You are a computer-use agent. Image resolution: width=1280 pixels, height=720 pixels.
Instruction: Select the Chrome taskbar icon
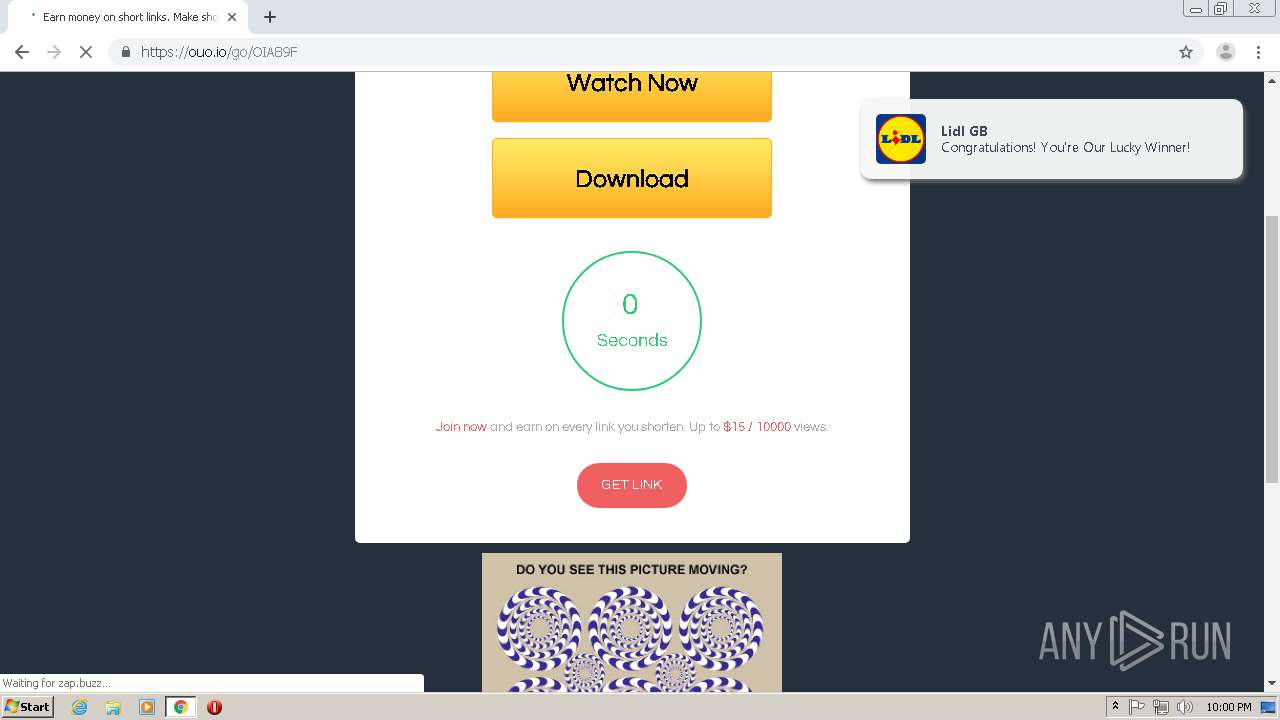180,707
